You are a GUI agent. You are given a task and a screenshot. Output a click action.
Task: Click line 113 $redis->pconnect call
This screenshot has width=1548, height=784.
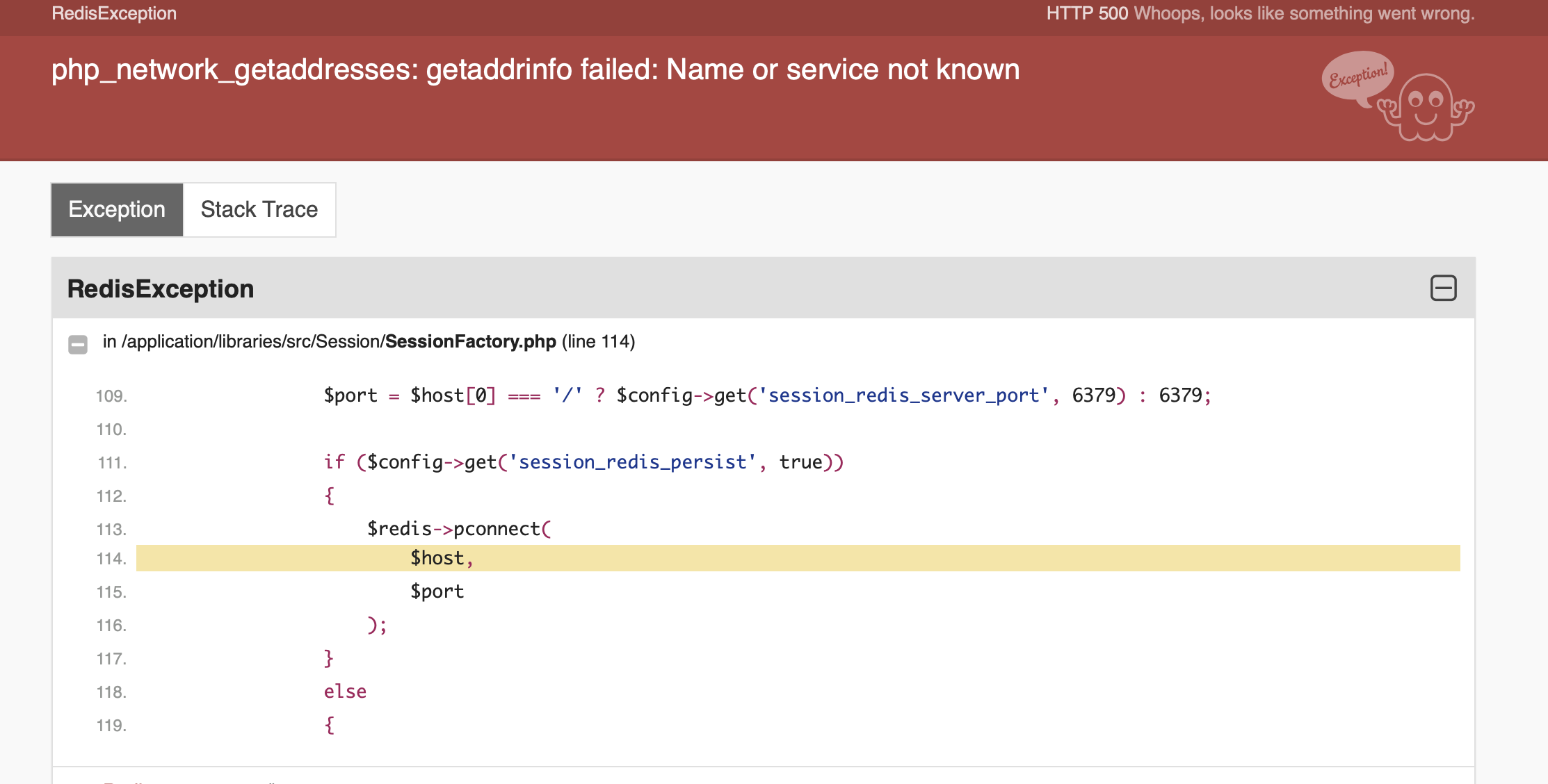459,529
